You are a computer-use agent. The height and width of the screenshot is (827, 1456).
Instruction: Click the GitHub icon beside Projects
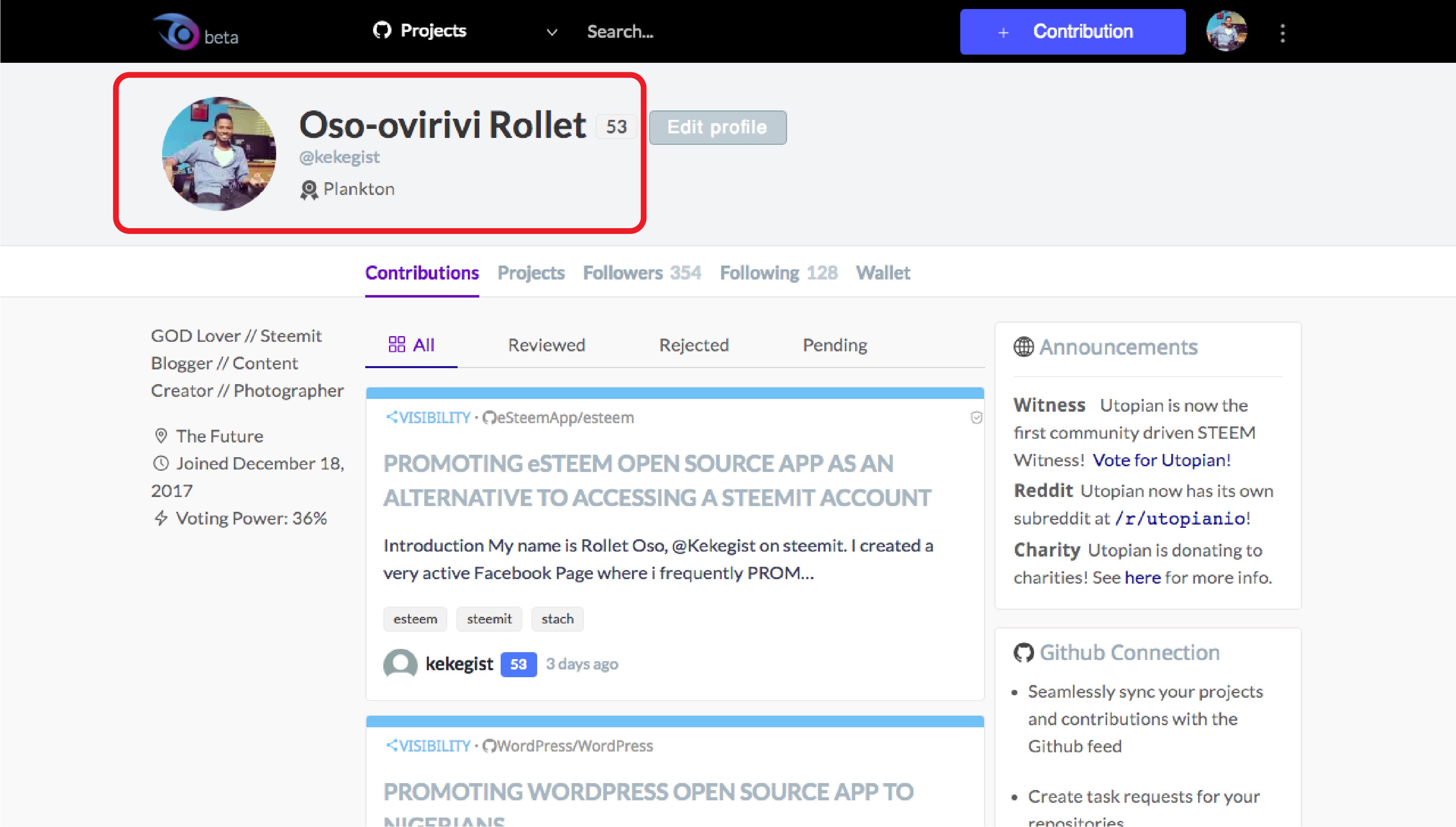382,30
